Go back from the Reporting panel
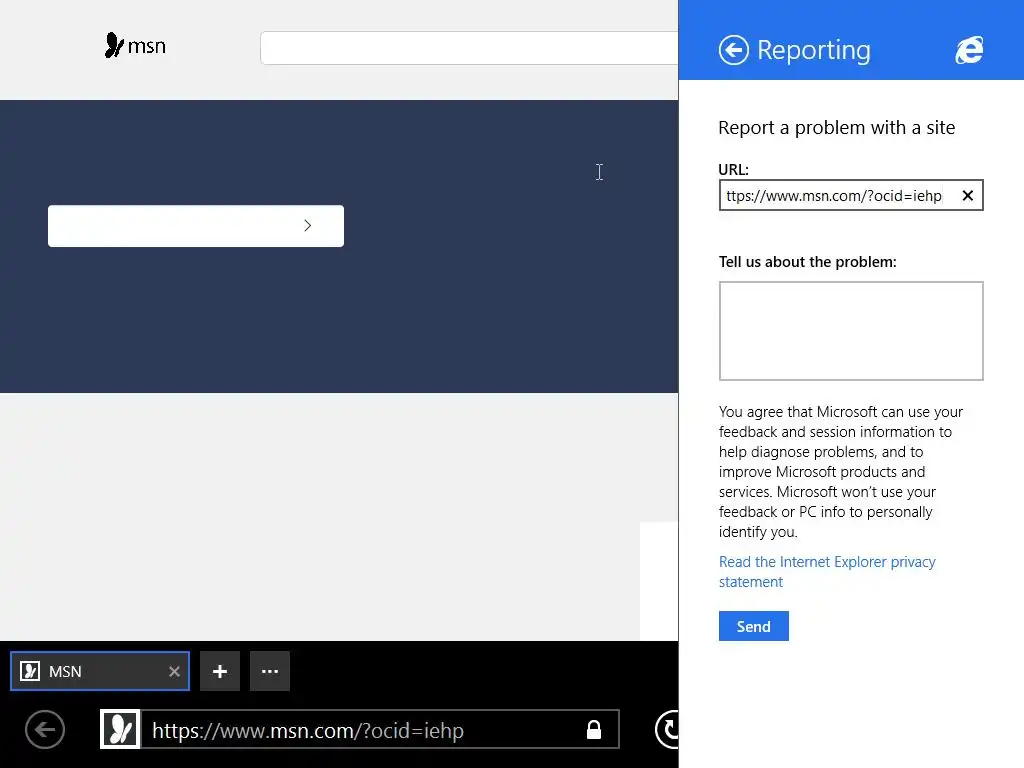This screenshot has width=1024, height=768. tap(733, 50)
